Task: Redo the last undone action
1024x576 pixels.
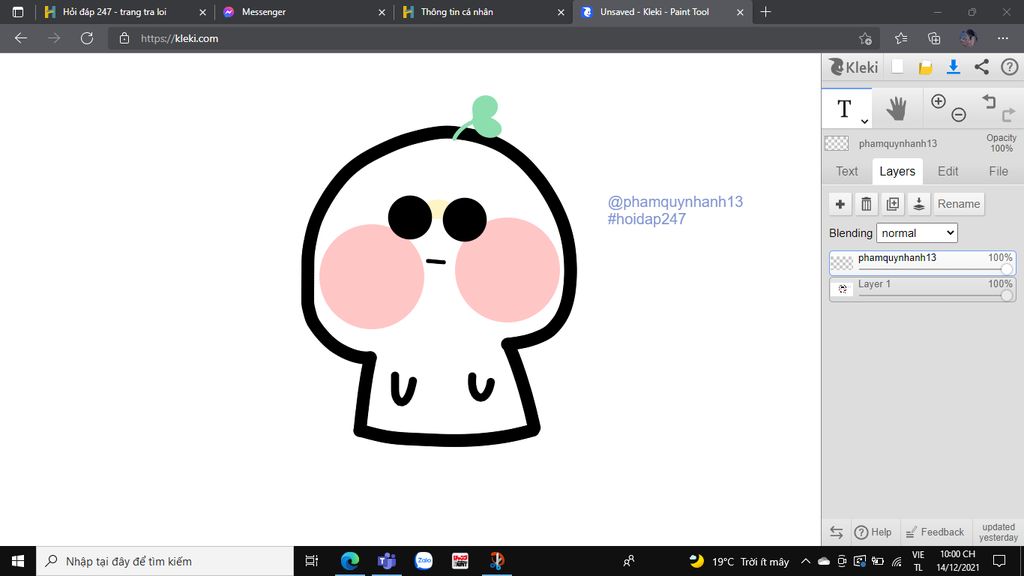Action: point(1008,115)
